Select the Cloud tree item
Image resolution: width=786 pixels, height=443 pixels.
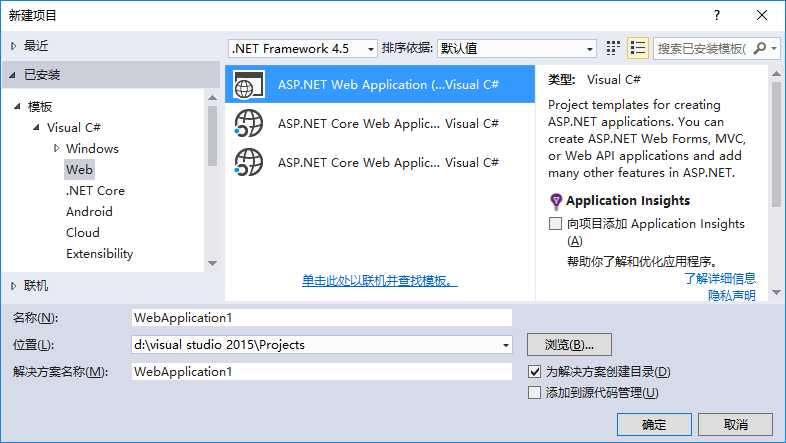[83, 233]
